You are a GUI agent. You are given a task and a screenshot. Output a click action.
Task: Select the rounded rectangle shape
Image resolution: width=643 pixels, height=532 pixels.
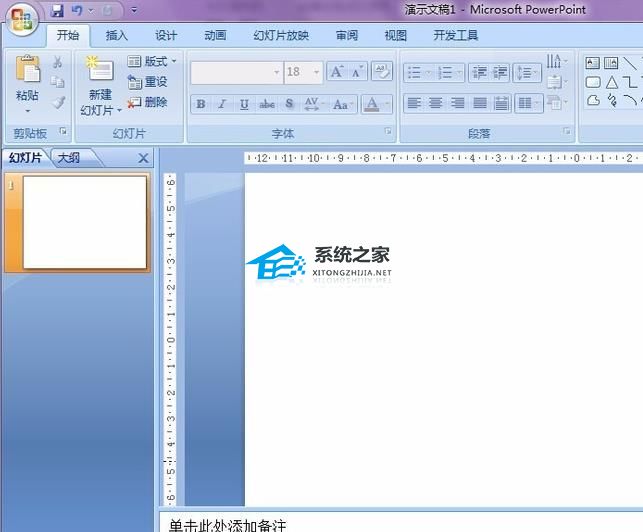point(593,82)
